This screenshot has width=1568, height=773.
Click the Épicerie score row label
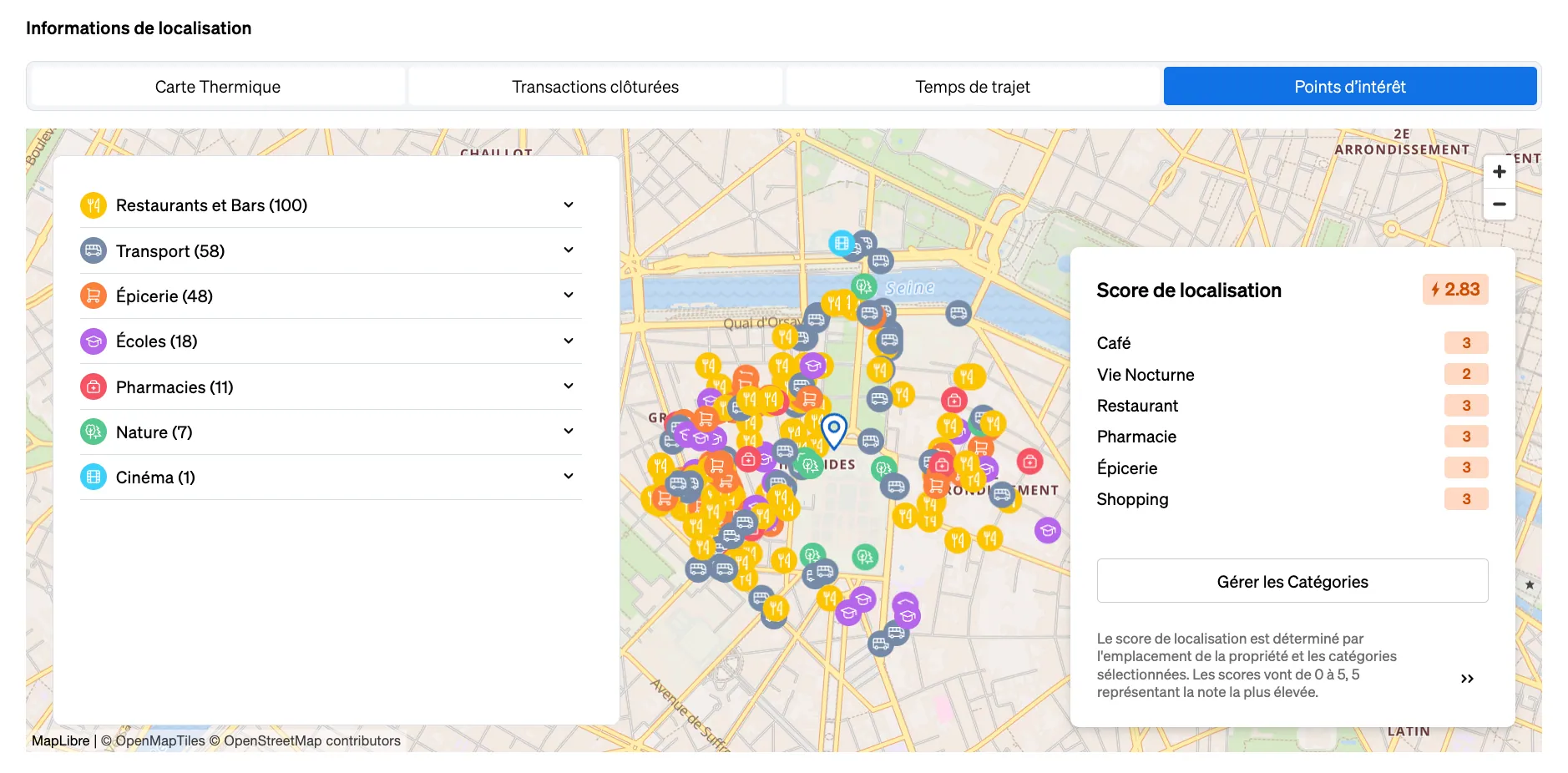click(x=1127, y=468)
